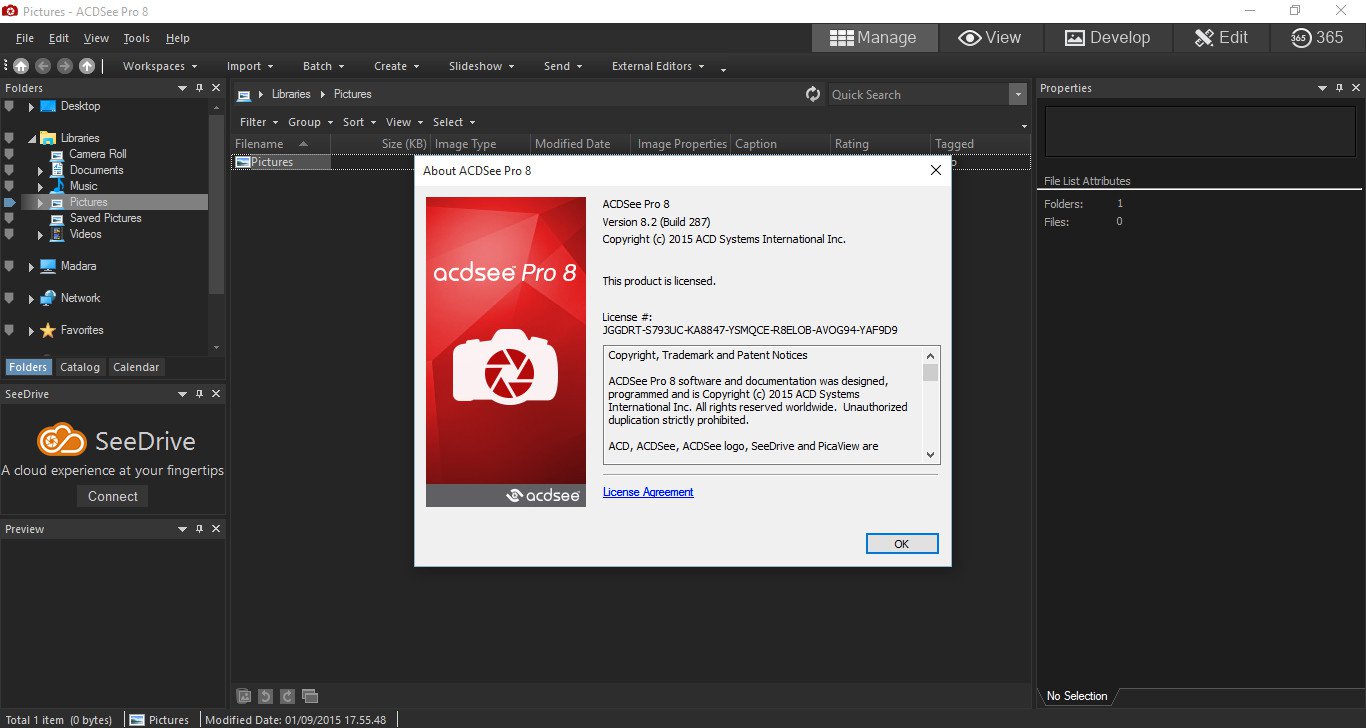
Task: Click the SeeDrive cloud logo icon
Action: (62, 440)
